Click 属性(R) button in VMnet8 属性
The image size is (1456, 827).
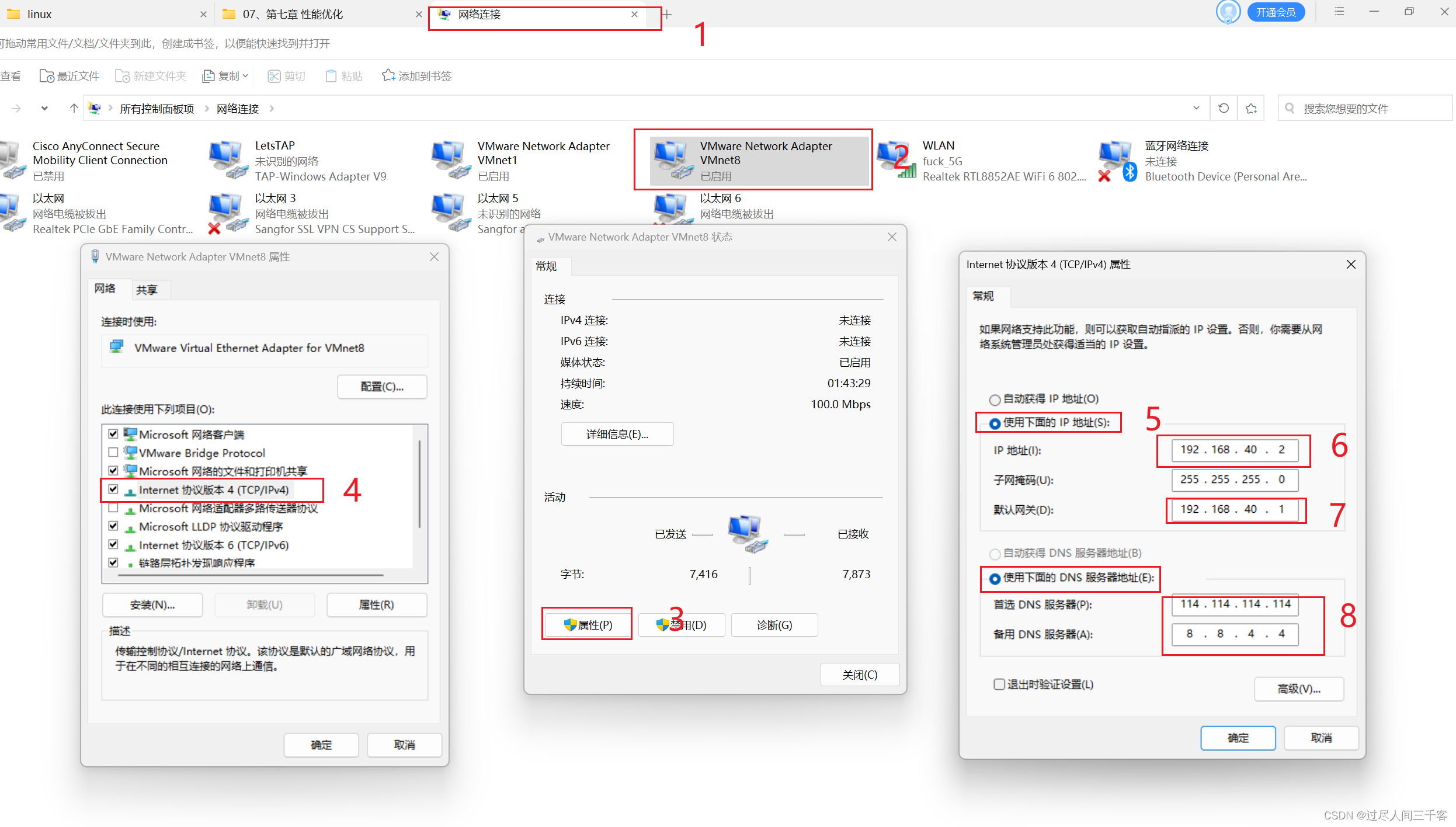[x=376, y=605]
